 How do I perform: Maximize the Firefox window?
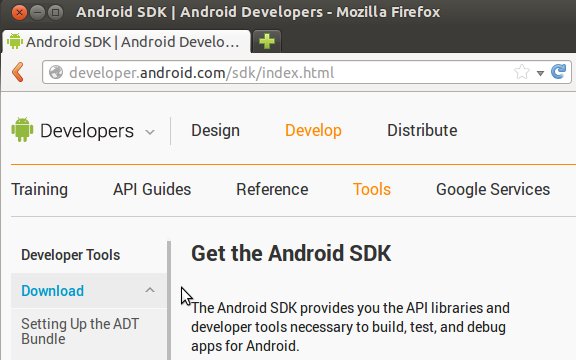click(55, 12)
